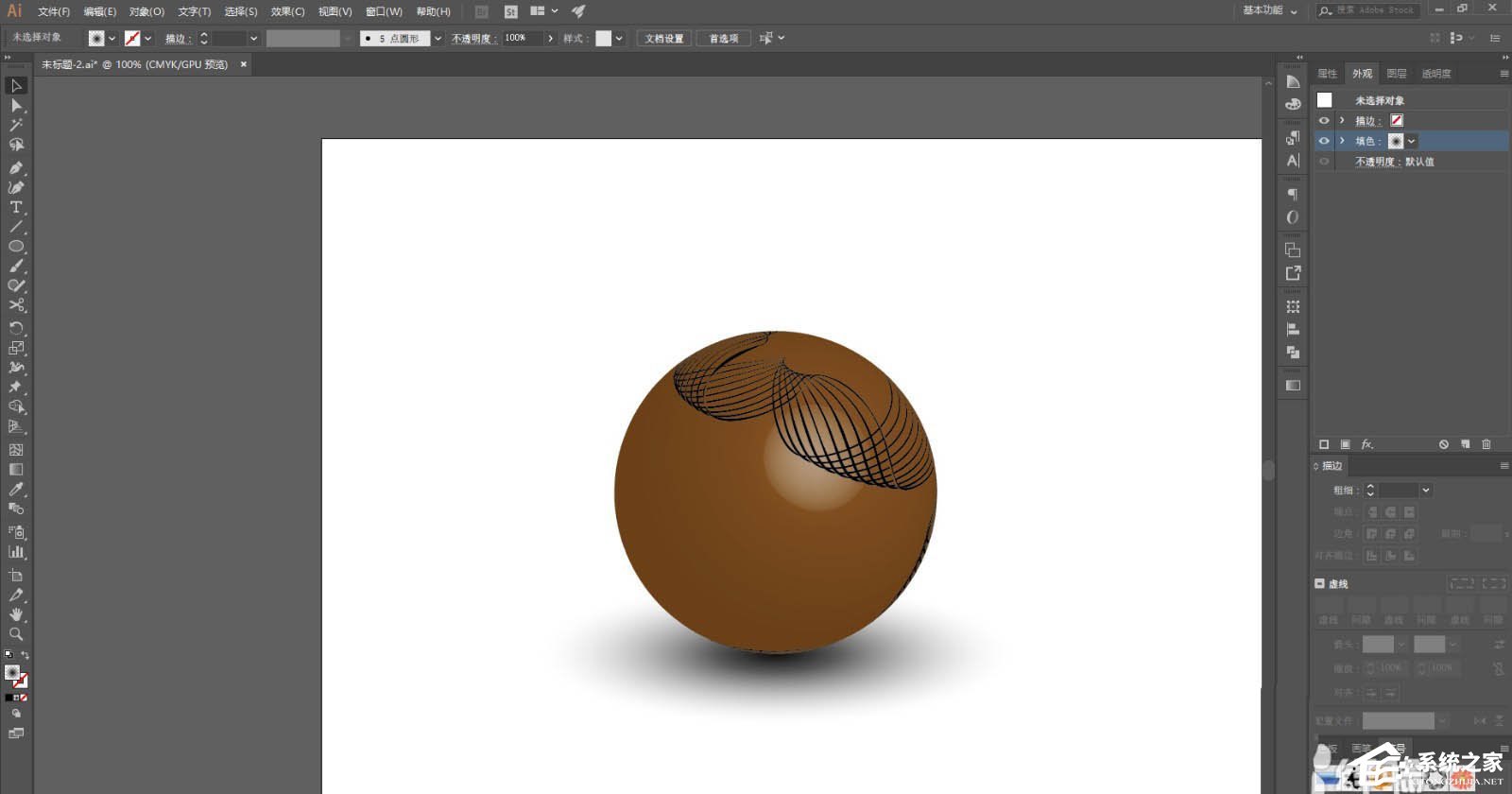Click the 首选项 preferences button
The height and width of the screenshot is (794, 1512).
click(724, 39)
